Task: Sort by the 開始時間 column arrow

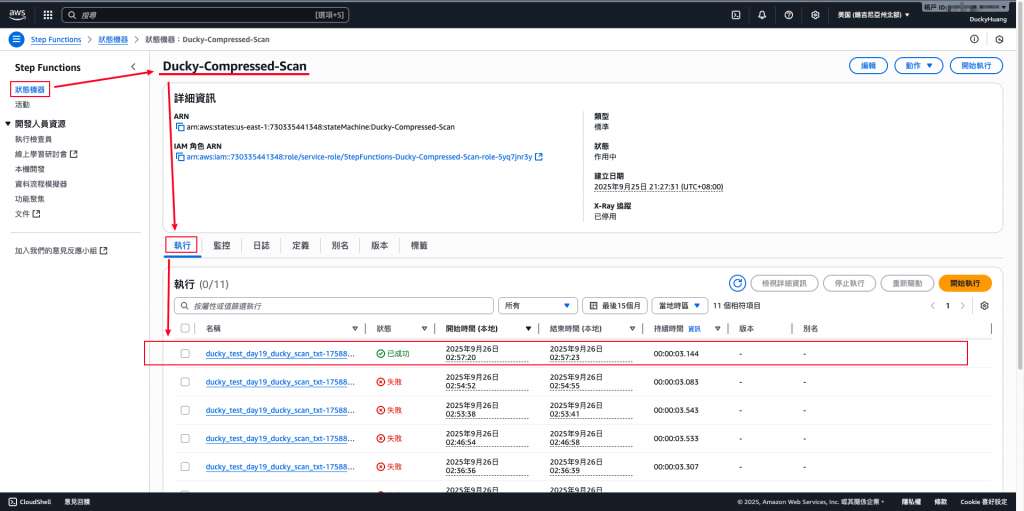Action: pyautogui.click(x=528, y=328)
